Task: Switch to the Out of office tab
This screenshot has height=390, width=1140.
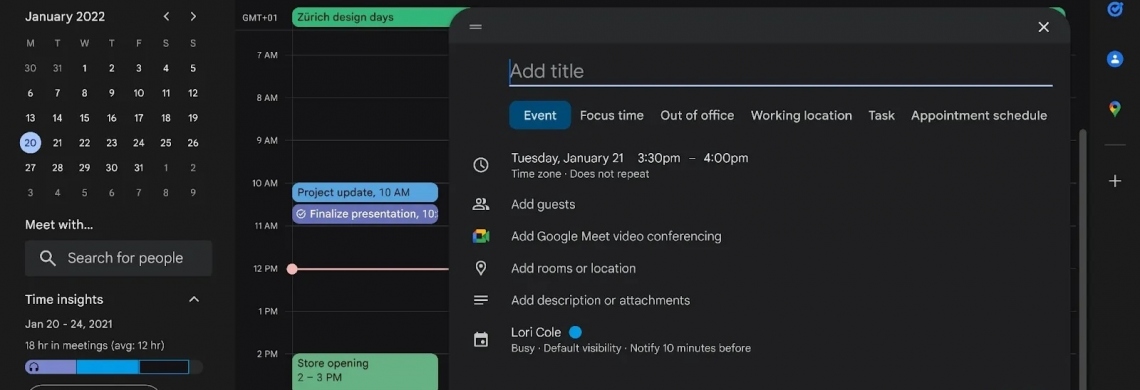Action: tap(697, 116)
